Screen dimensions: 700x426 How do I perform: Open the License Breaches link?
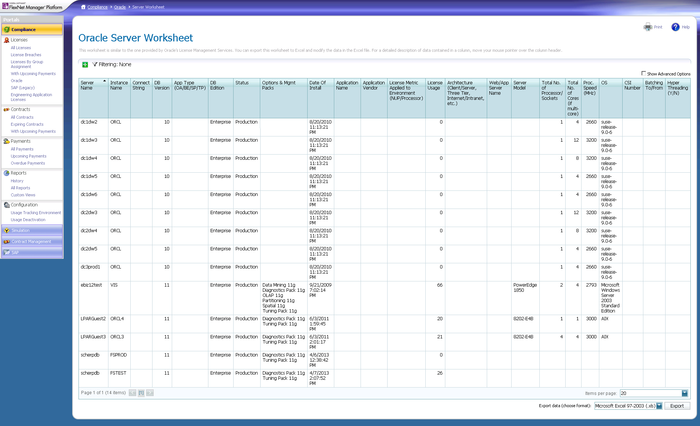pyautogui.click(x=27, y=54)
